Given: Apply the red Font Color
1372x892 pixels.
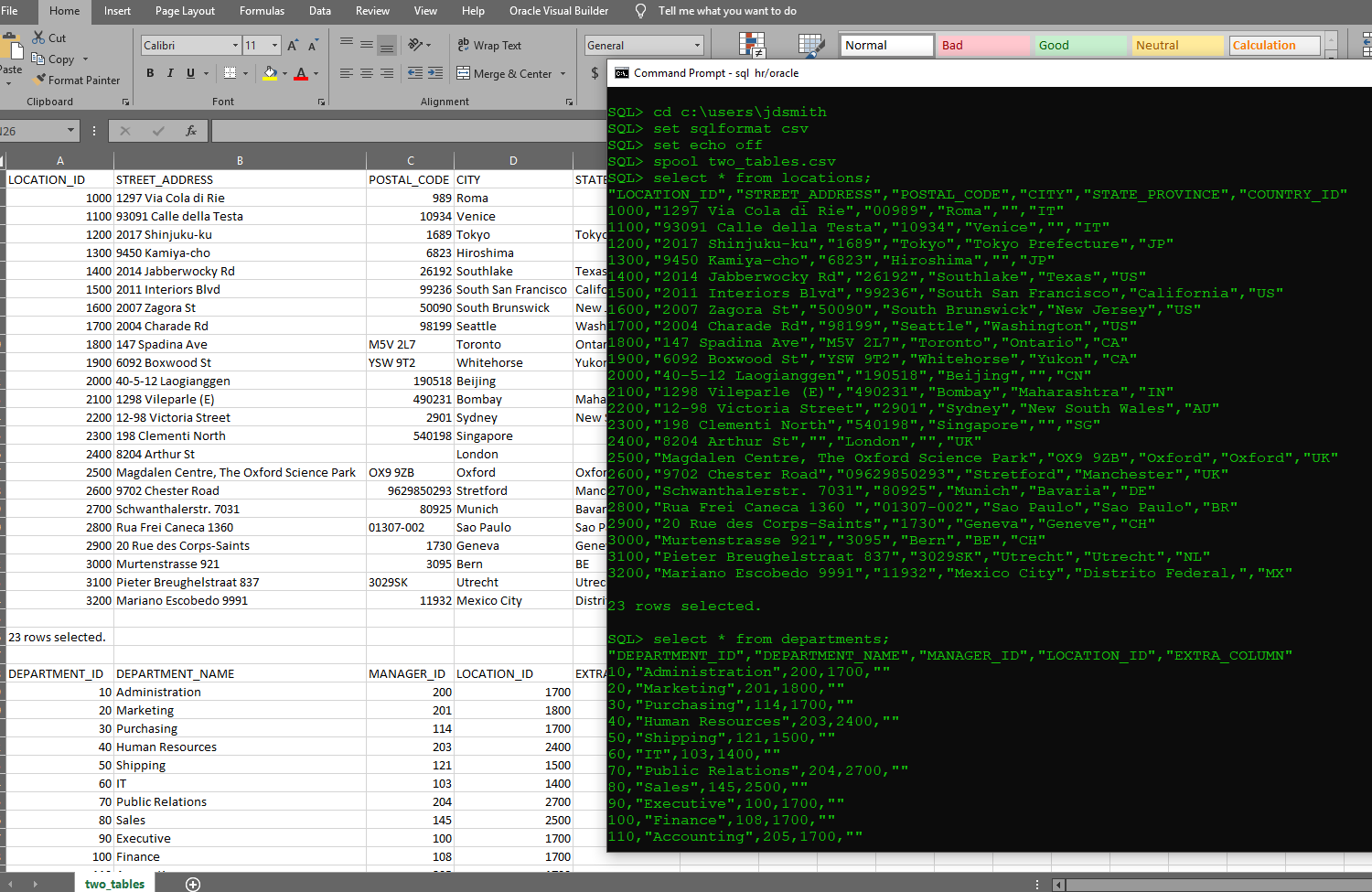Looking at the screenshot, I should [301, 73].
